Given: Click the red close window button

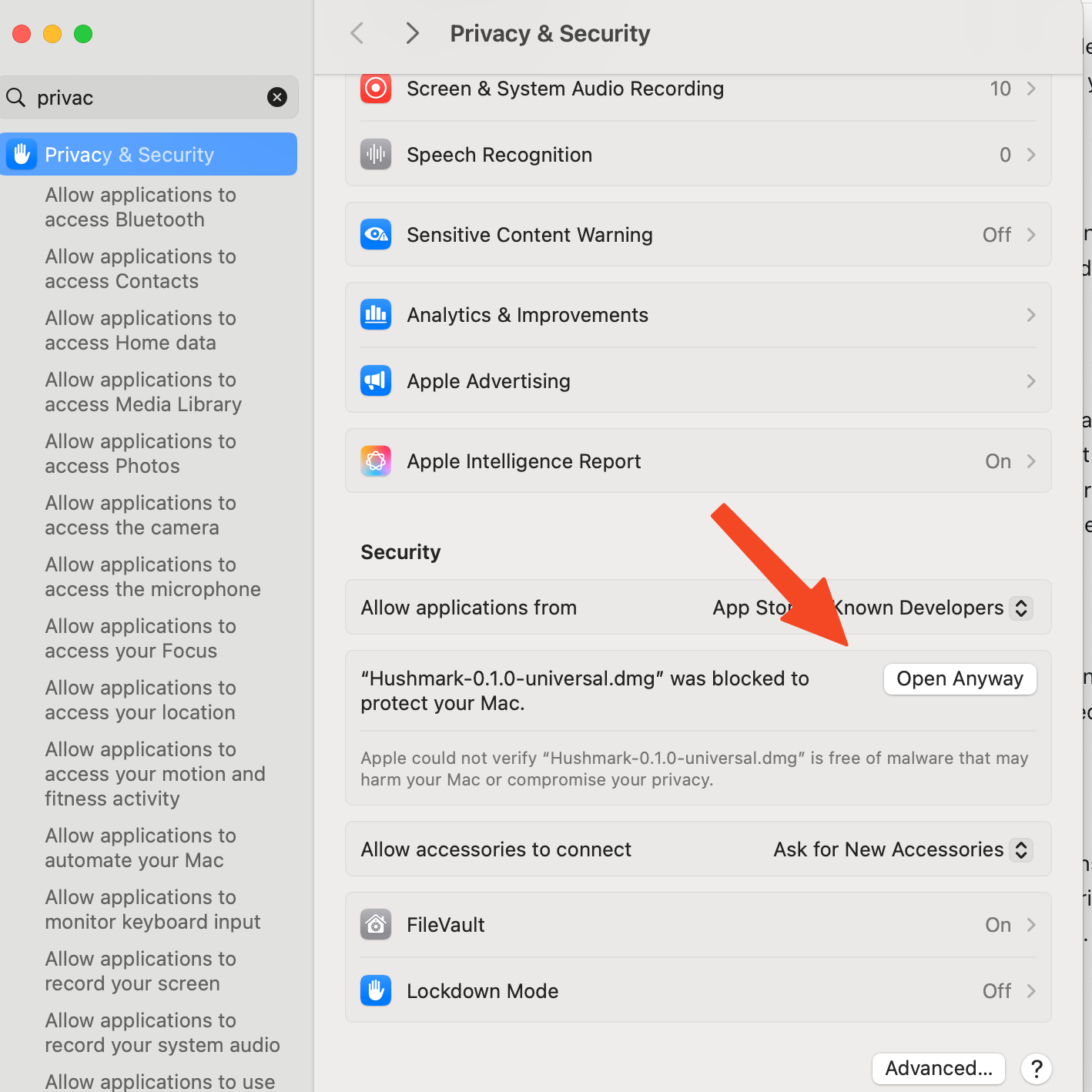Looking at the screenshot, I should (x=22, y=34).
